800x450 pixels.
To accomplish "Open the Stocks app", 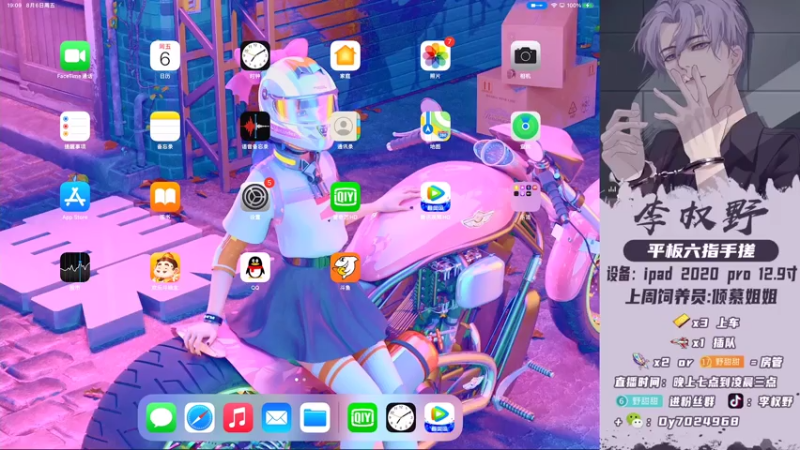I will click(75, 267).
